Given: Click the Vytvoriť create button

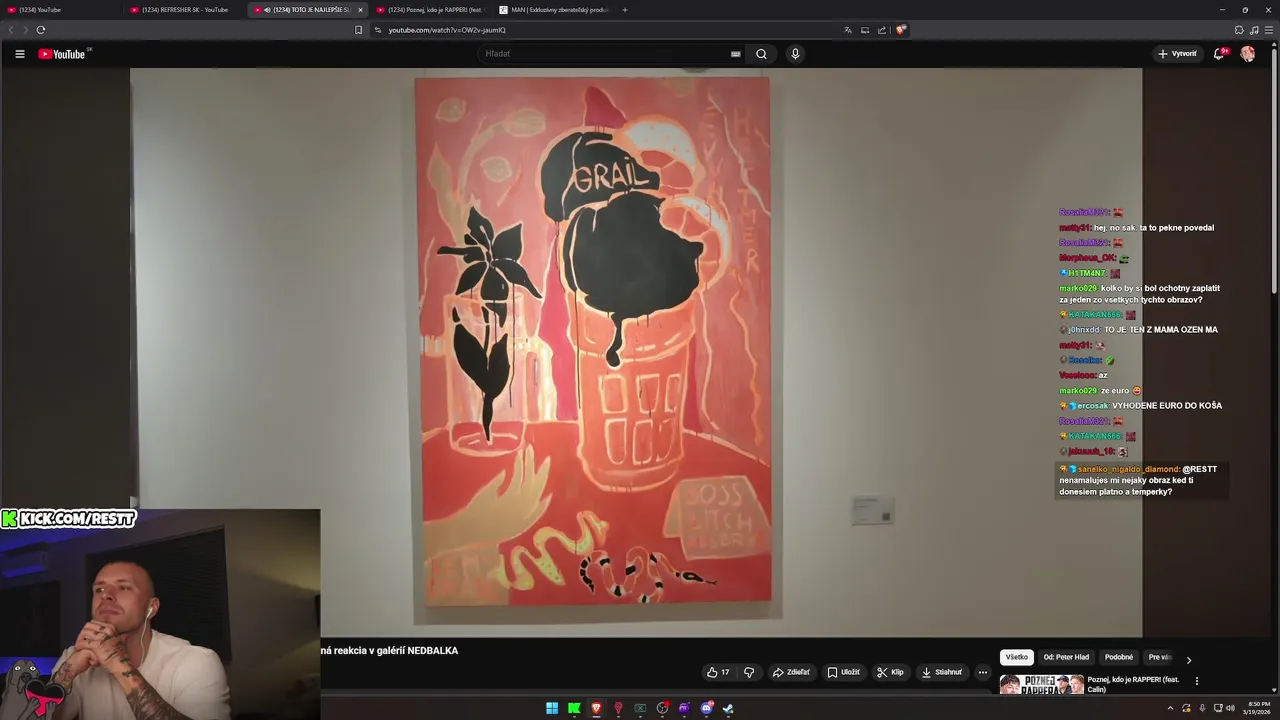Looking at the screenshot, I should 1177,54.
